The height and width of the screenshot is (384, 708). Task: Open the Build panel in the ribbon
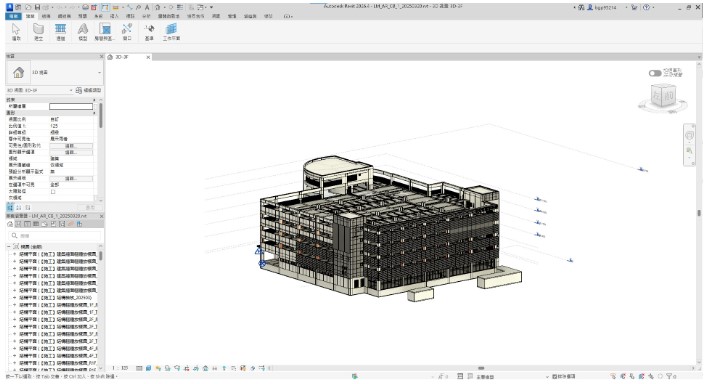click(38, 32)
